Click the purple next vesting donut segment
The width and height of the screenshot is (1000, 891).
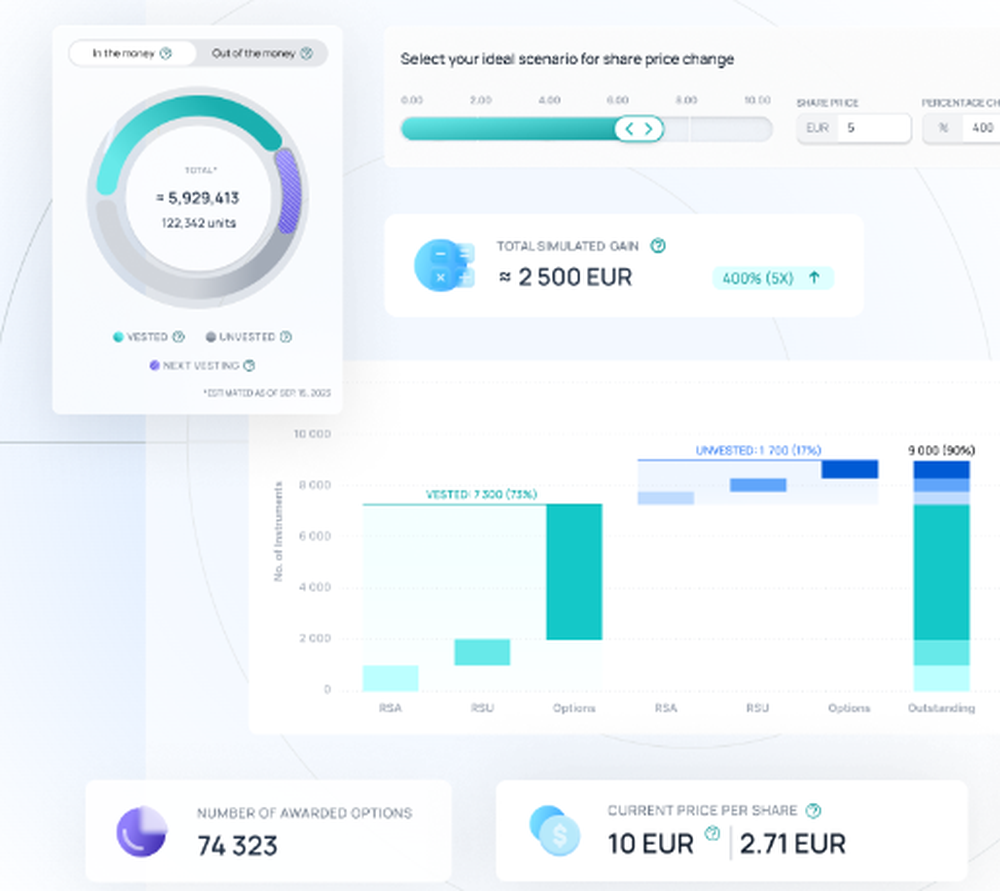(288, 190)
